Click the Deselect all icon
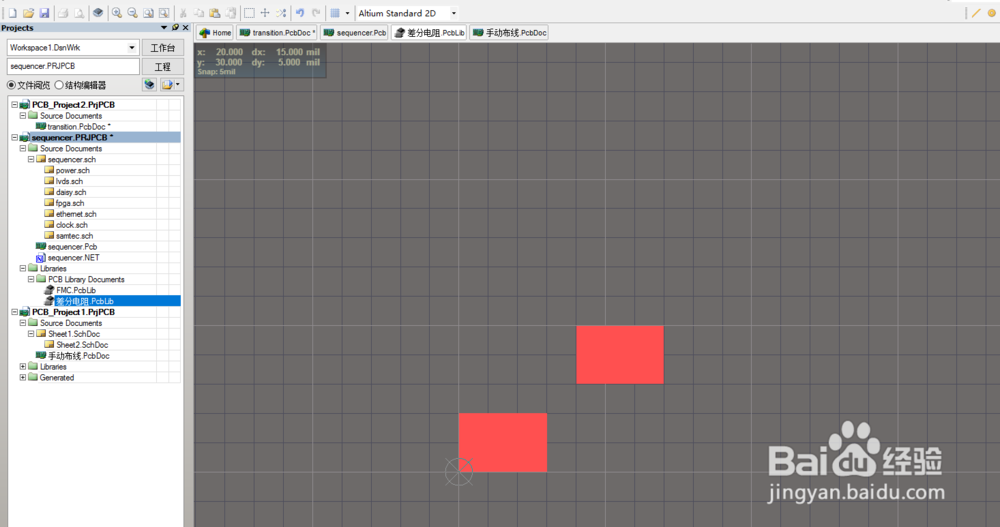The image size is (1000, 527). 281,13
